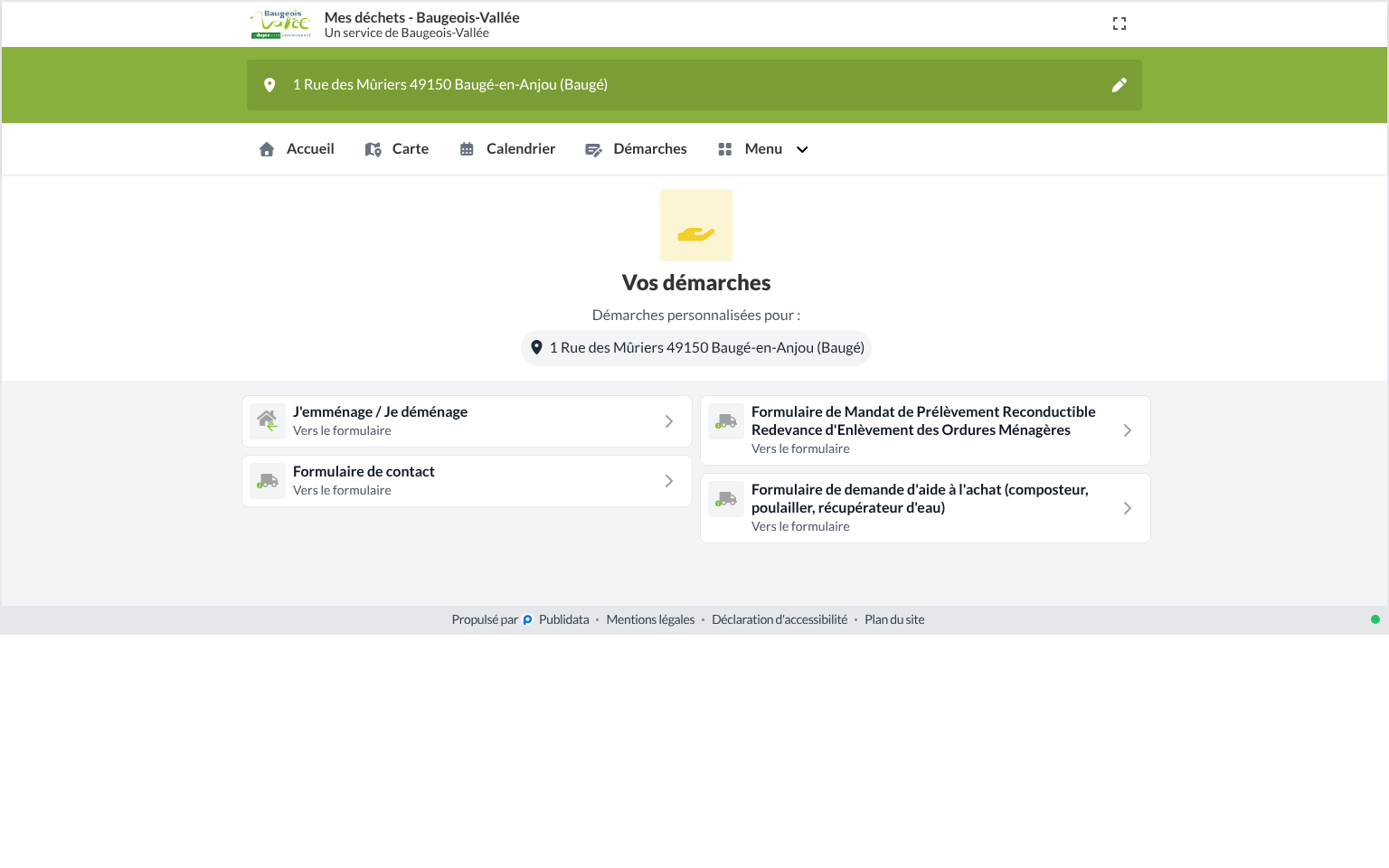Click the green status dot in footer
This screenshot has height=868, width=1389.
(1375, 619)
